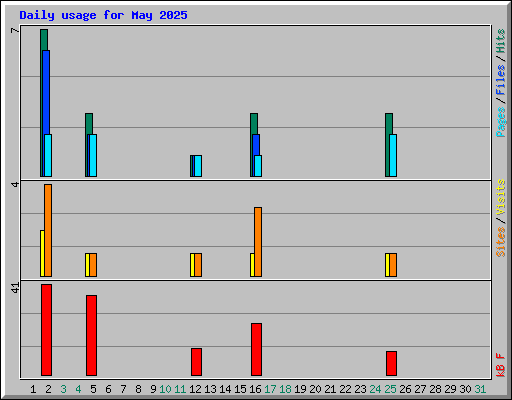Click green day label 31
Viewport: 512px width, 400px height.
pyautogui.click(x=480, y=389)
